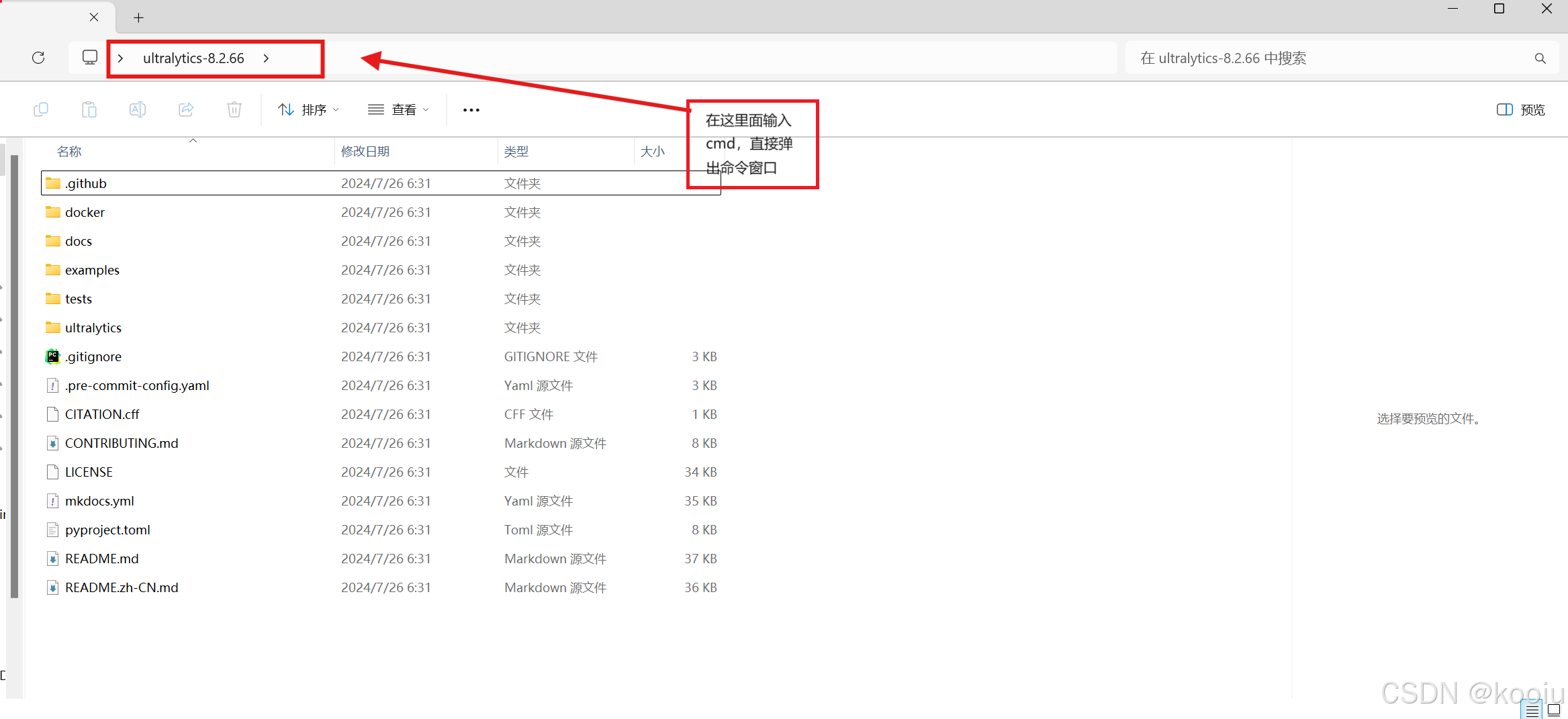Sort by the 大小 column header
The image size is (1568, 719).
(x=653, y=152)
